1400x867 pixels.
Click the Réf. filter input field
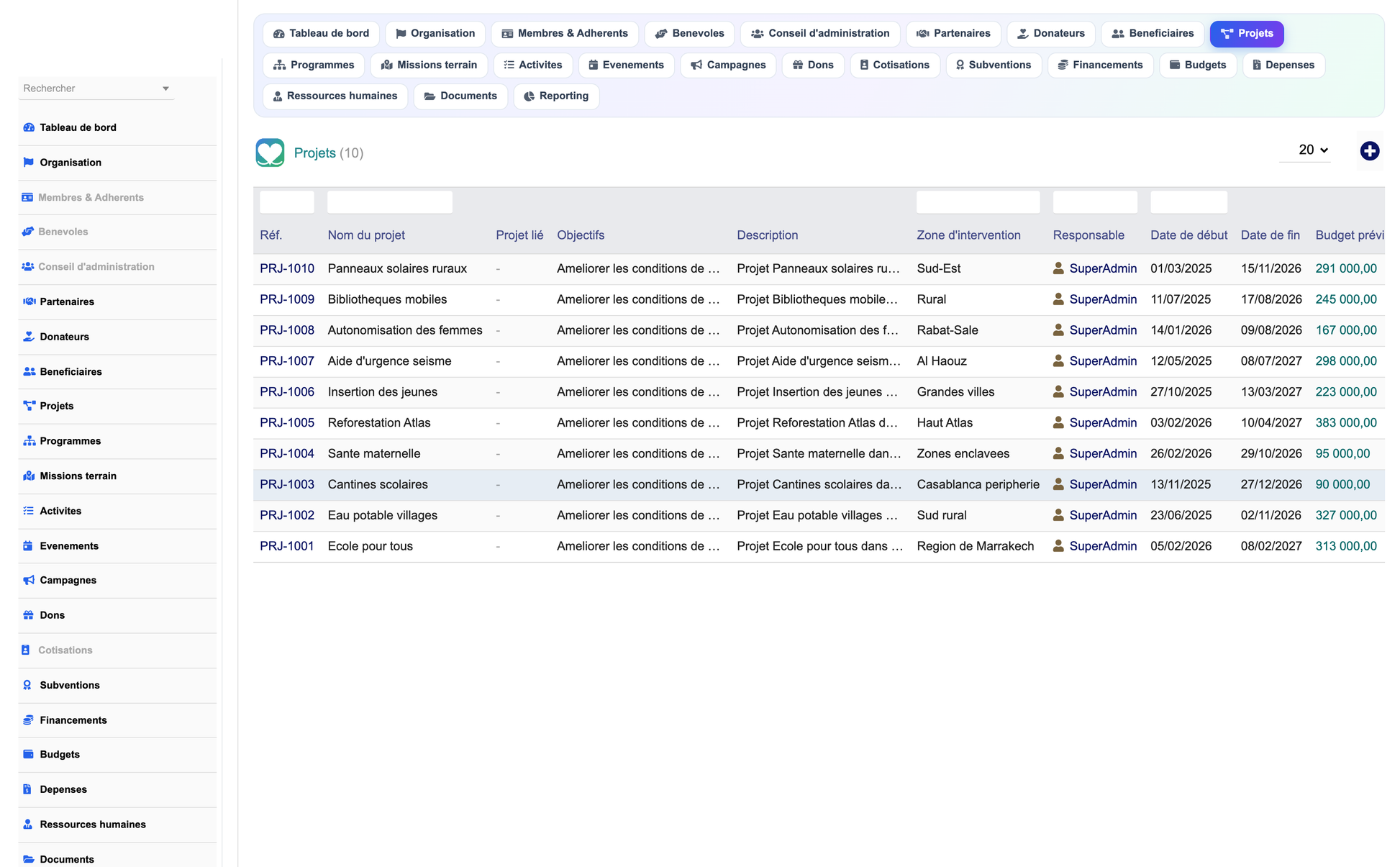click(x=287, y=202)
